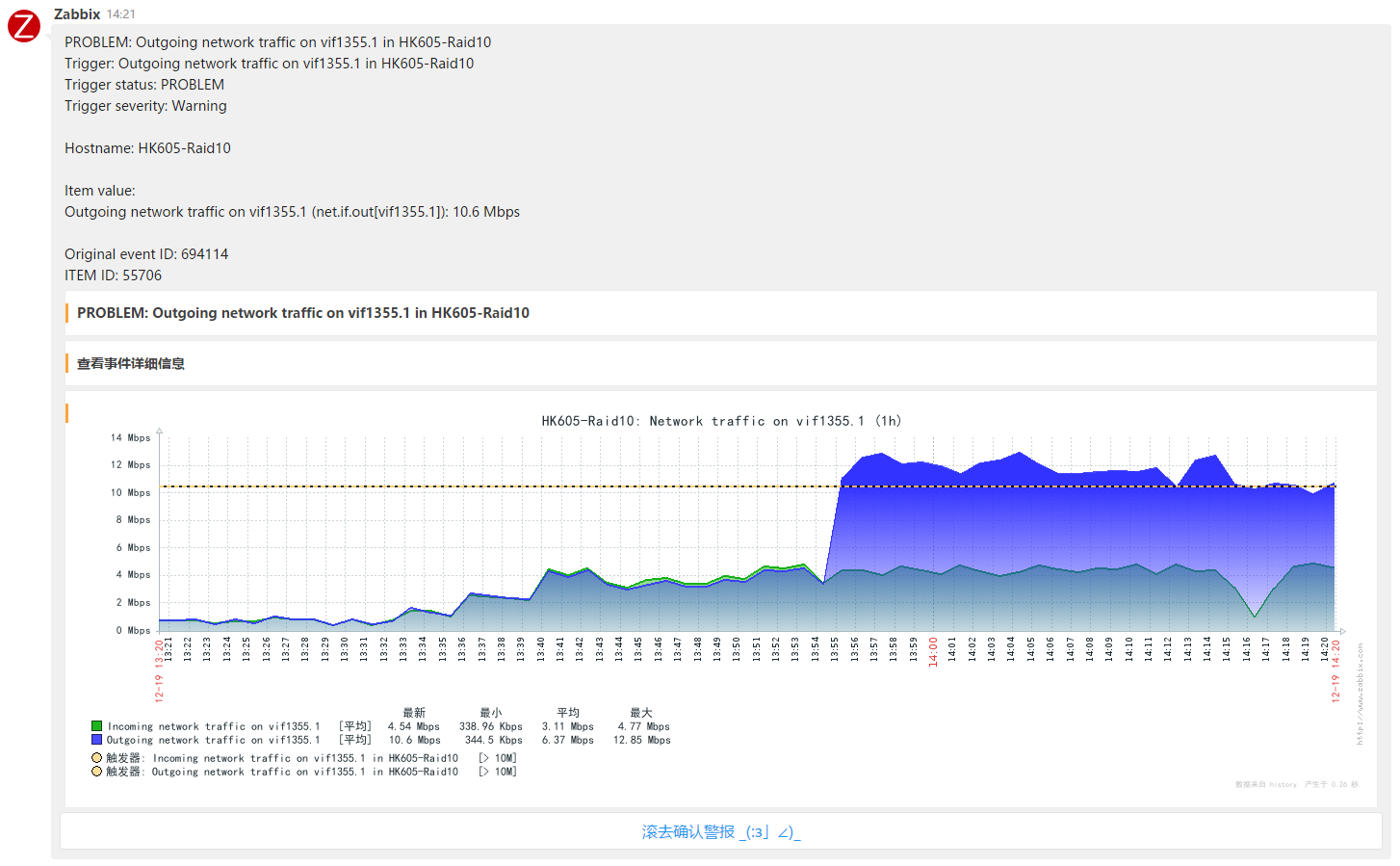Select the item value line with 10.6 Mbps

pyautogui.click(x=292, y=212)
